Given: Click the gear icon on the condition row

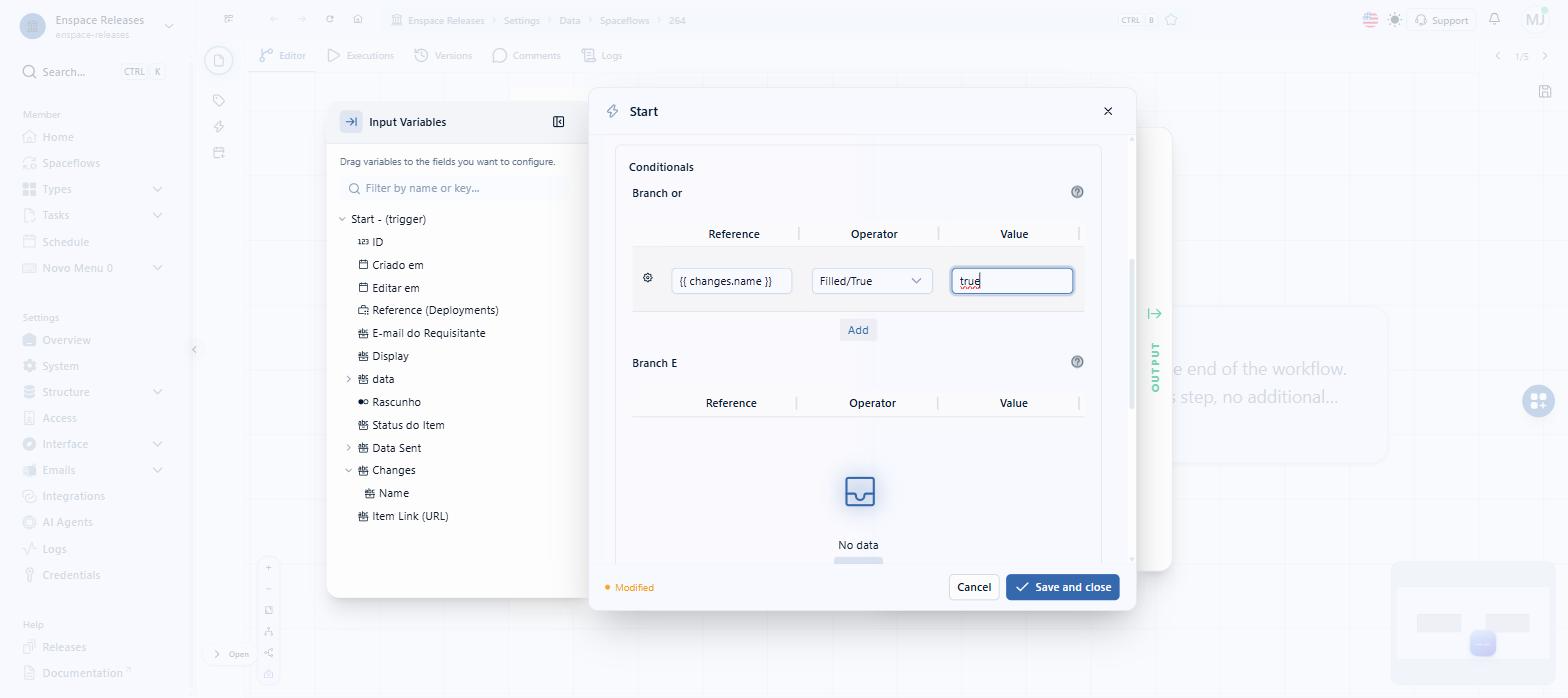Looking at the screenshot, I should click(648, 278).
